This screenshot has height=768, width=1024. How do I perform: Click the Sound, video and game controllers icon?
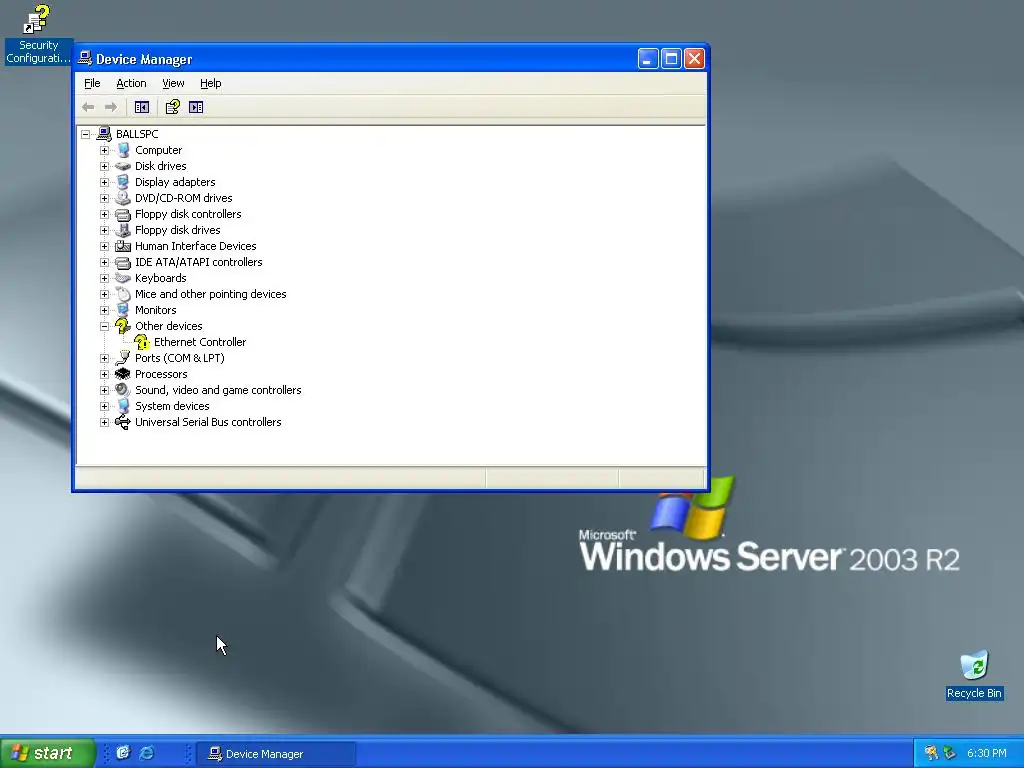click(x=123, y=390)
